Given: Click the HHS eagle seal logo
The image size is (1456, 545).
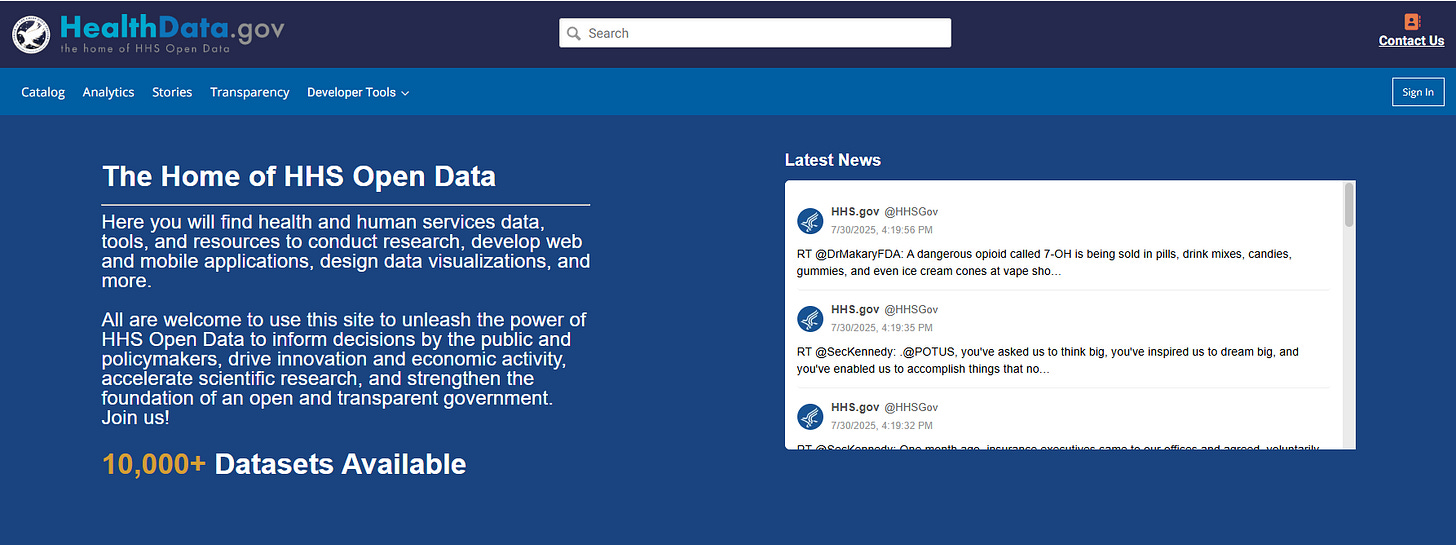Looking at the screenshot, I should [31, 34].
